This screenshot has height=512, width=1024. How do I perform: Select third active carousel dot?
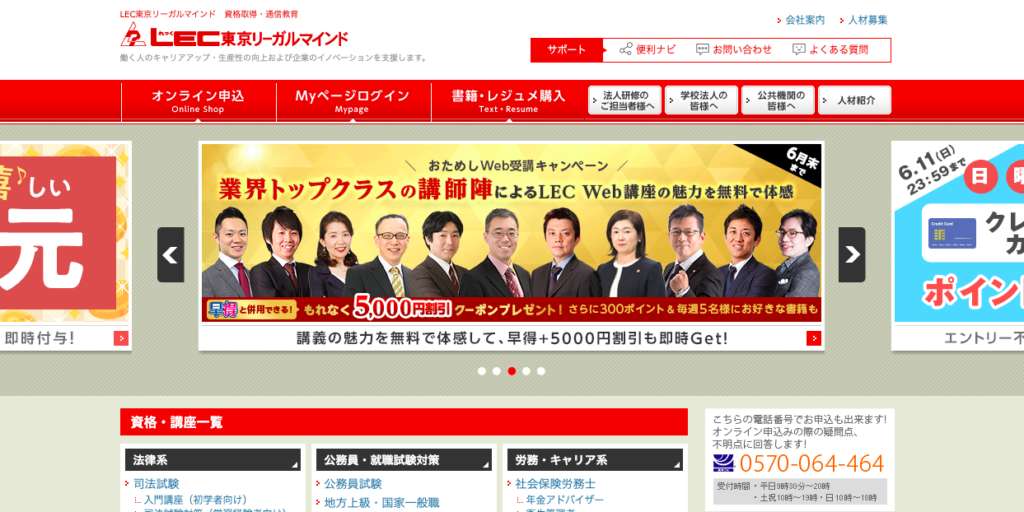512,371
